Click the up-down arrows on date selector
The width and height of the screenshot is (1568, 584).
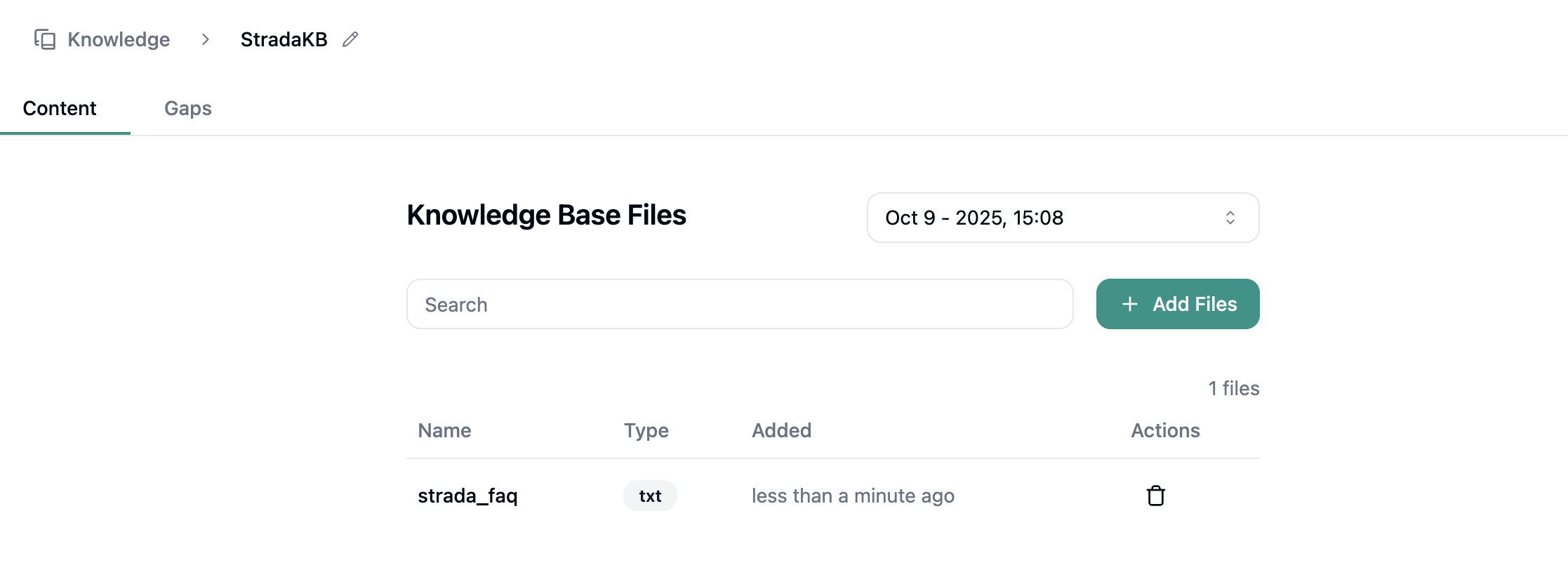pyautogui.click(x=1230, y=218)
